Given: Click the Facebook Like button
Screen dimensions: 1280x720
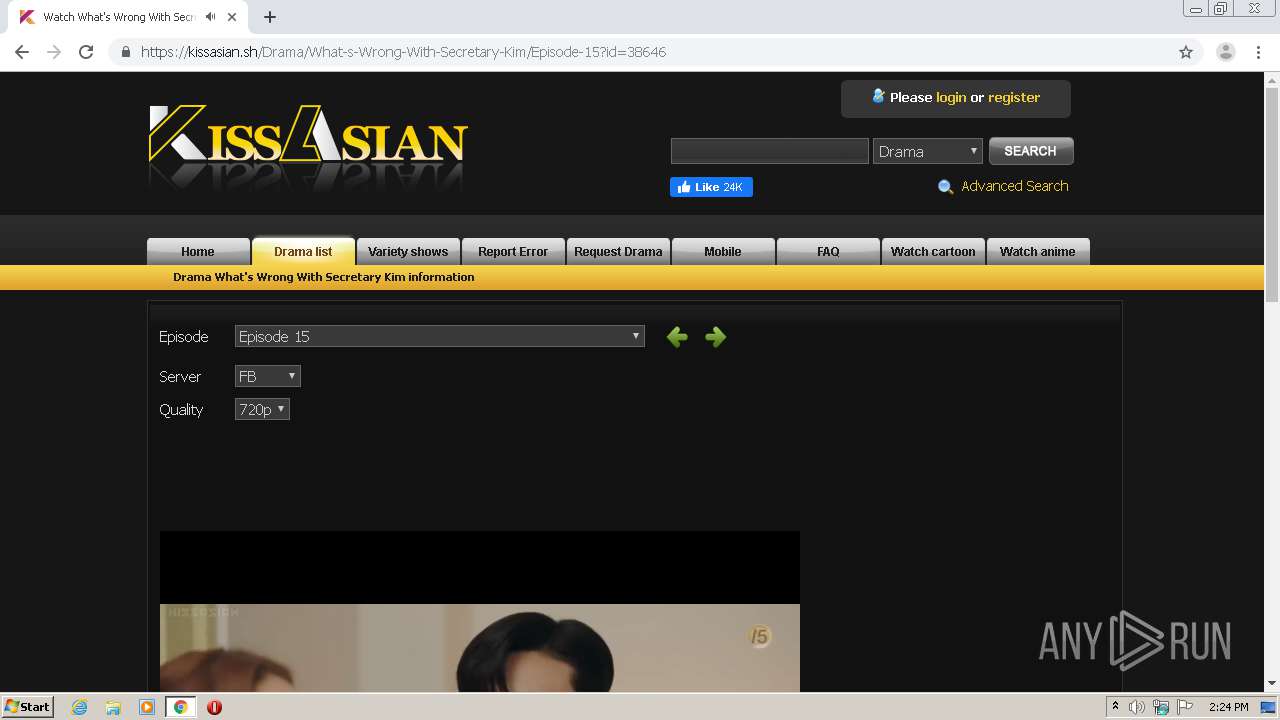Looking at the screenshot, I should coord(711,187).
